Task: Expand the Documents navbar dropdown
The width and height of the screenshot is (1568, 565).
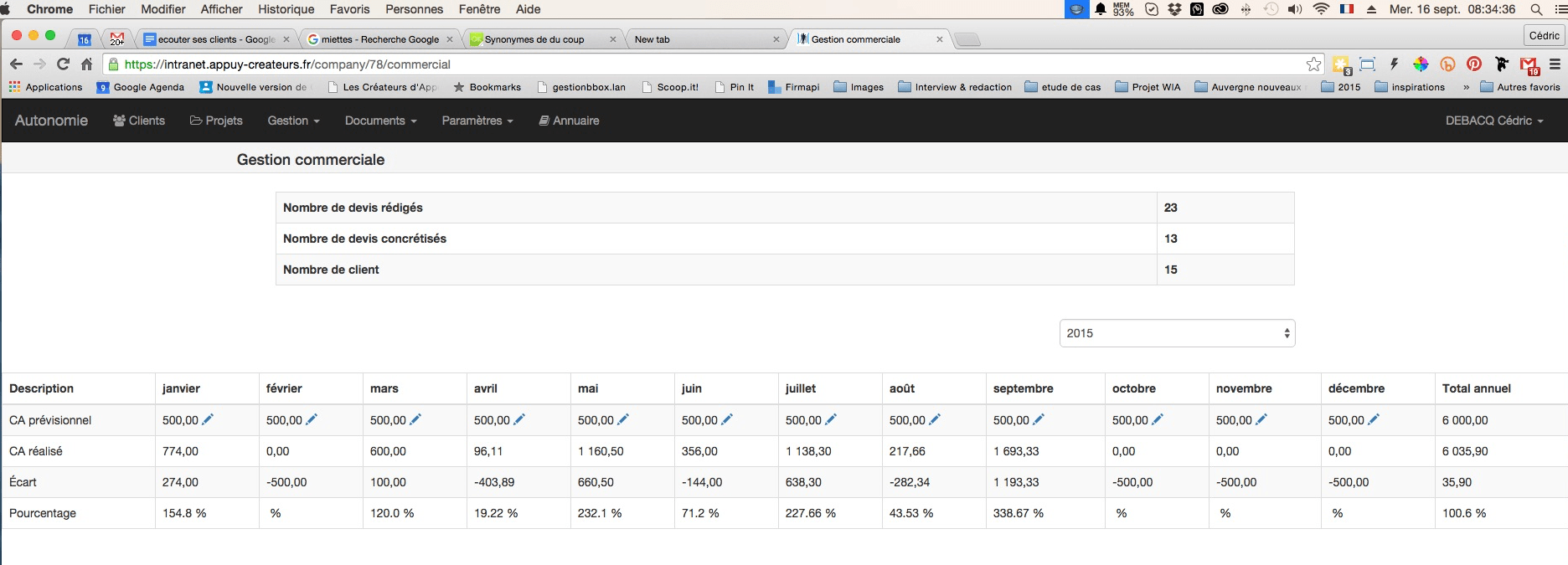Action: pyautogui.click(x=380, y=121)
